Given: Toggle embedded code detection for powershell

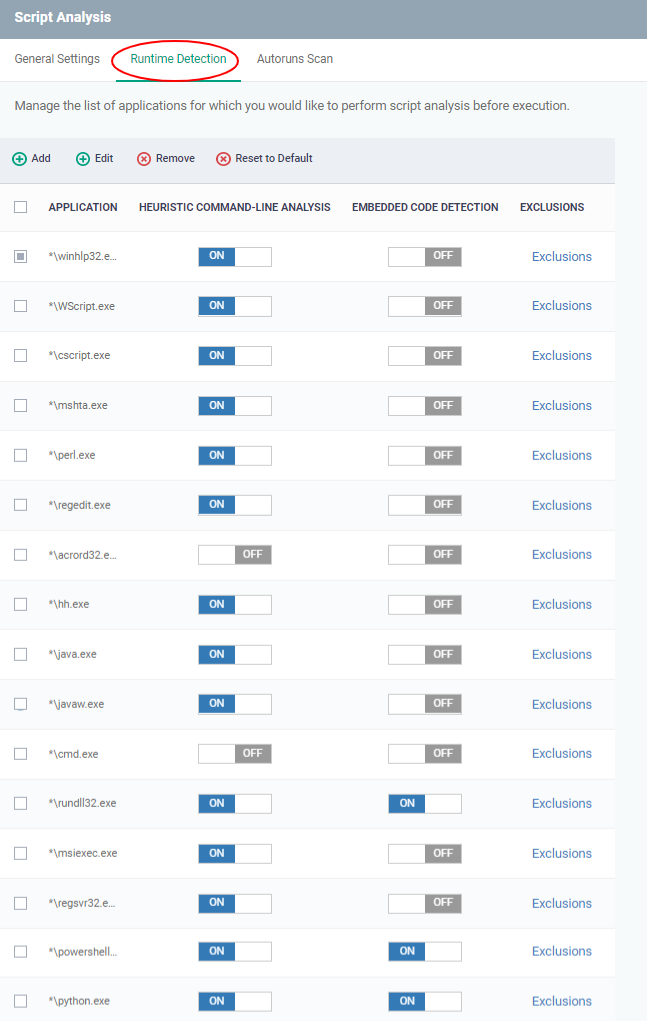Looking at the screenshot, I should tap(425, 951).
